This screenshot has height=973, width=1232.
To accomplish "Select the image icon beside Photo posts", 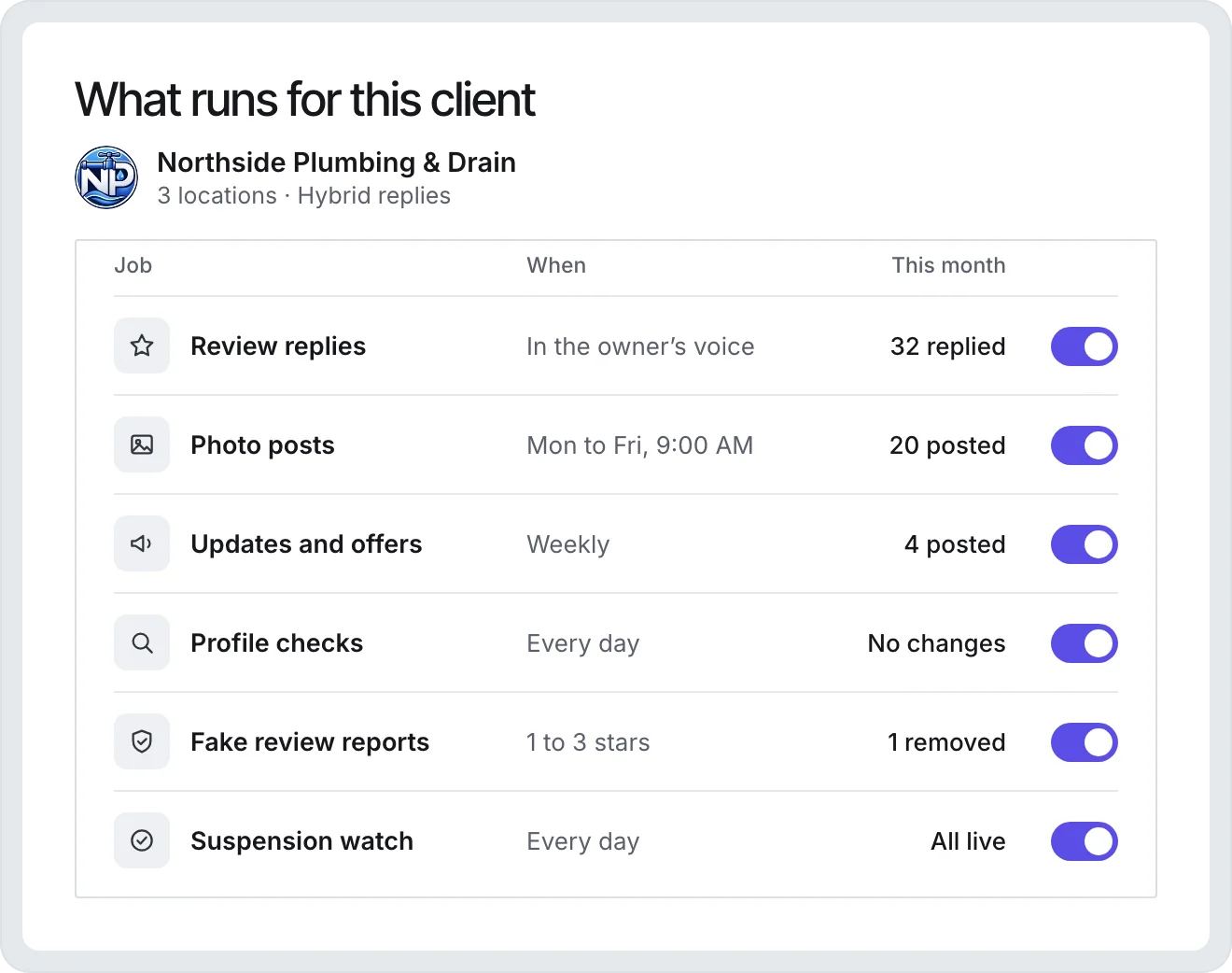I will pos(142,445).
